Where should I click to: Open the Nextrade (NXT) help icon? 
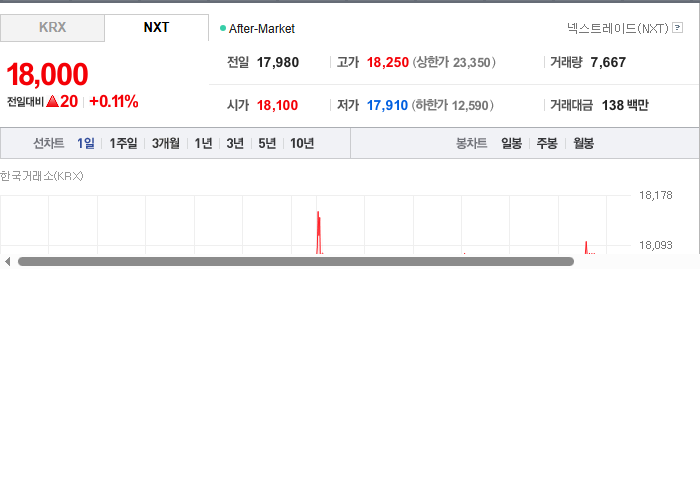[677, 28]
